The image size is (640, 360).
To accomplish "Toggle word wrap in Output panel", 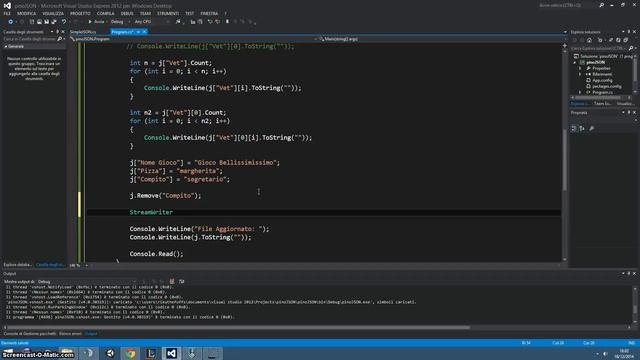I will [x=182, y=282].
